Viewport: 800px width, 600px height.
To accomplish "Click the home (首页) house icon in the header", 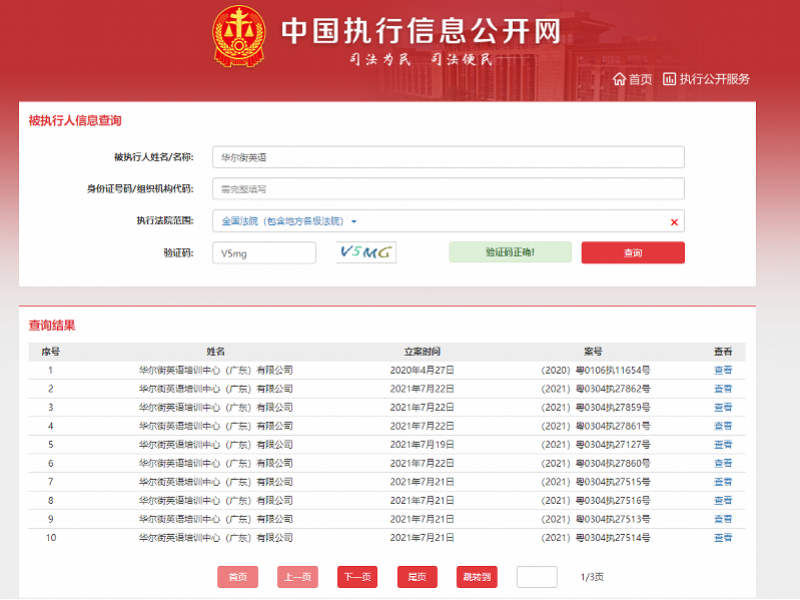I will [621, 79].
